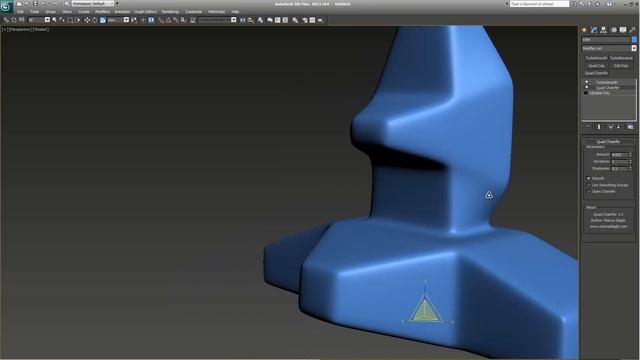The width and height of the screenshot is (640, 360).
Task: Click the Bind to Space Warp tool
Action: [x=22, y=20]
